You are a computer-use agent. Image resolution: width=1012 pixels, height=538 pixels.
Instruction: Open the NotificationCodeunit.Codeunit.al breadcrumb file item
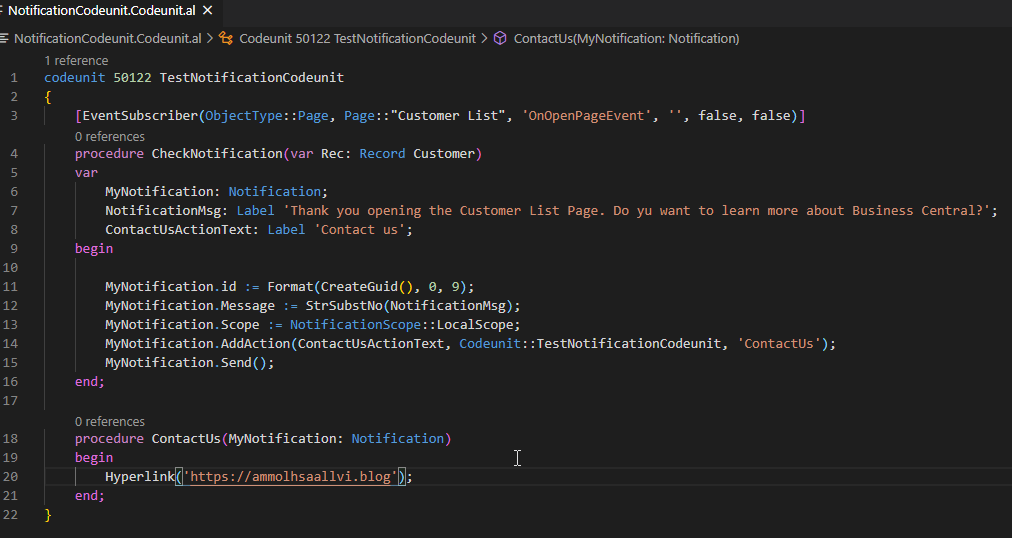[x=107, y=38]
